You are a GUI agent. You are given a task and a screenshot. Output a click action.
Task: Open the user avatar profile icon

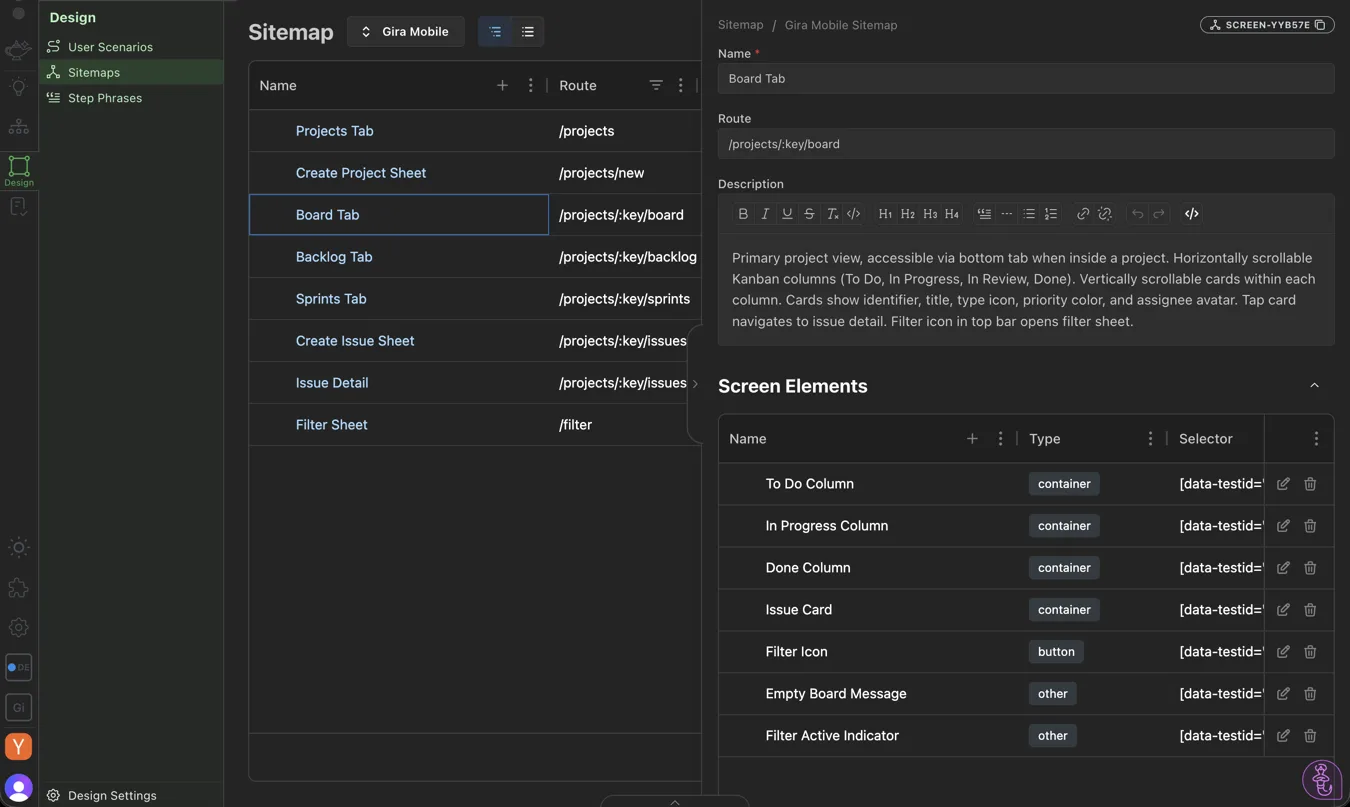click(18, 788)
